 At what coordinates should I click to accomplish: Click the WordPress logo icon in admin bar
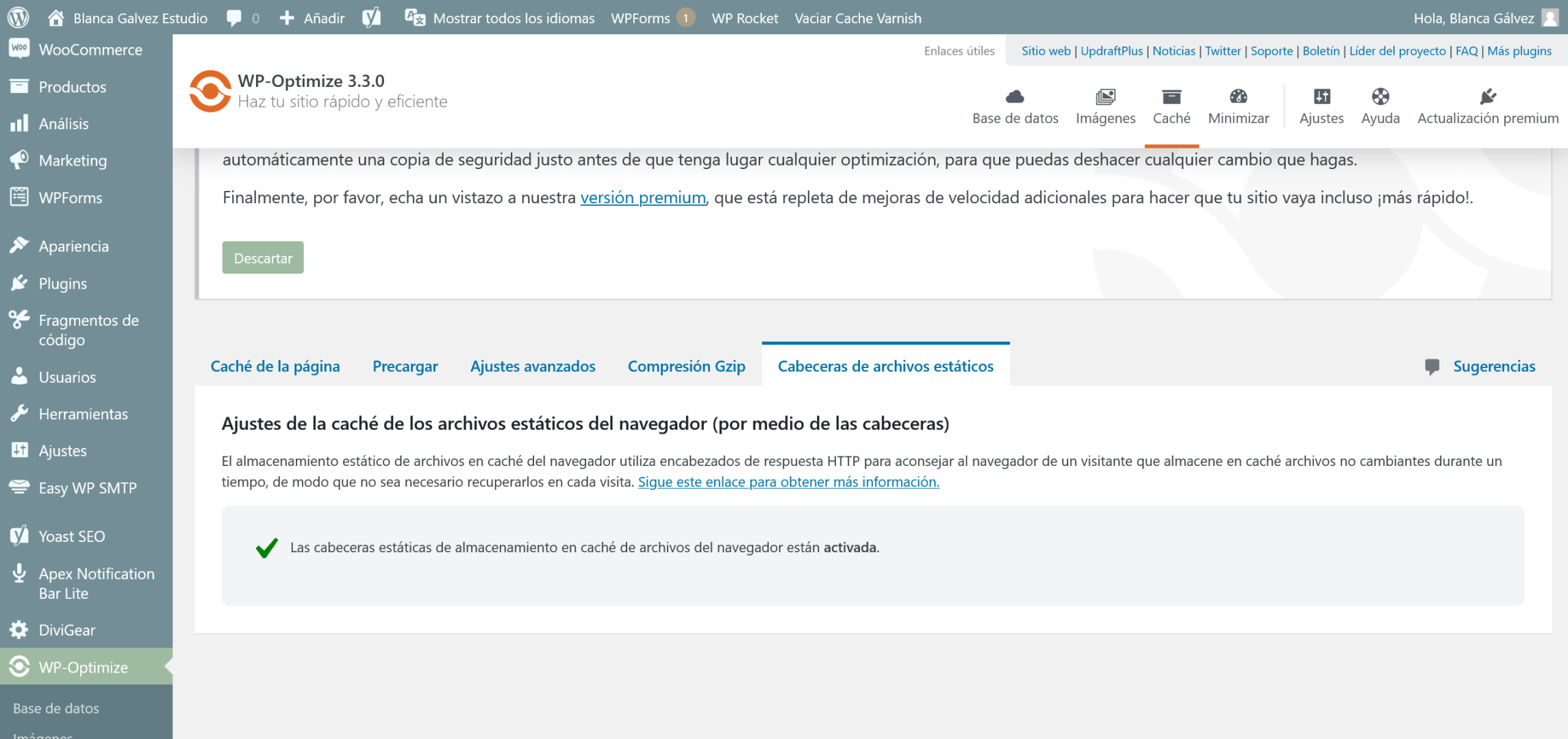tap(18, 18)
